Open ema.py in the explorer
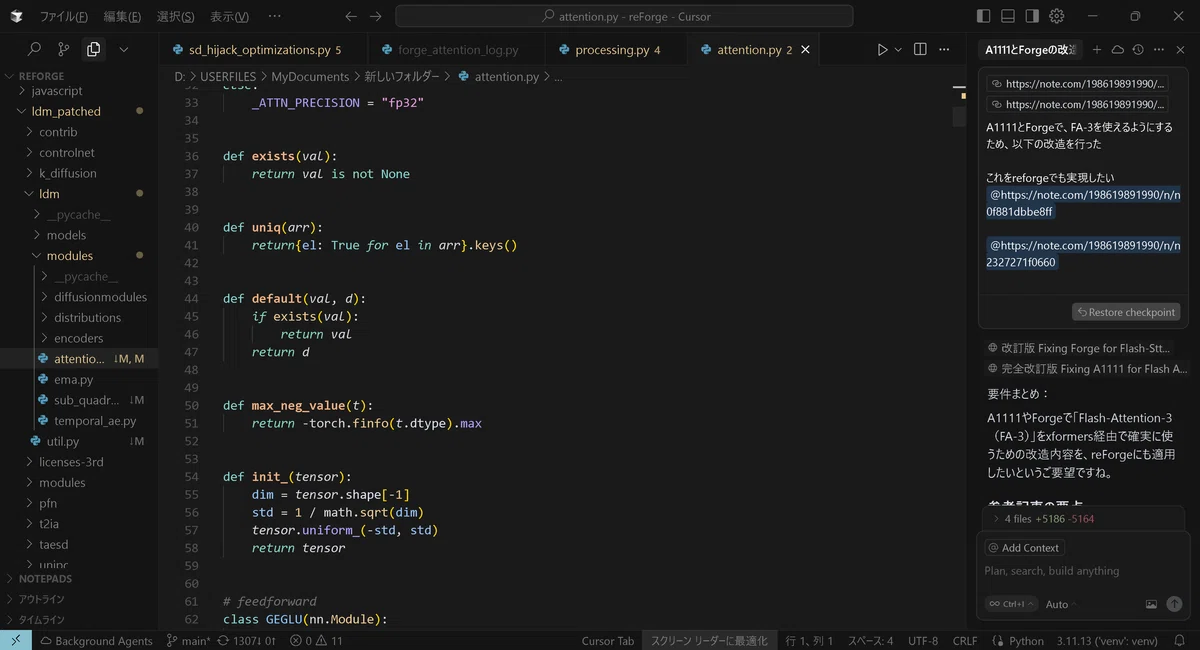The image size is (1200, 650). pyautogui.click(x=79, y=380)
